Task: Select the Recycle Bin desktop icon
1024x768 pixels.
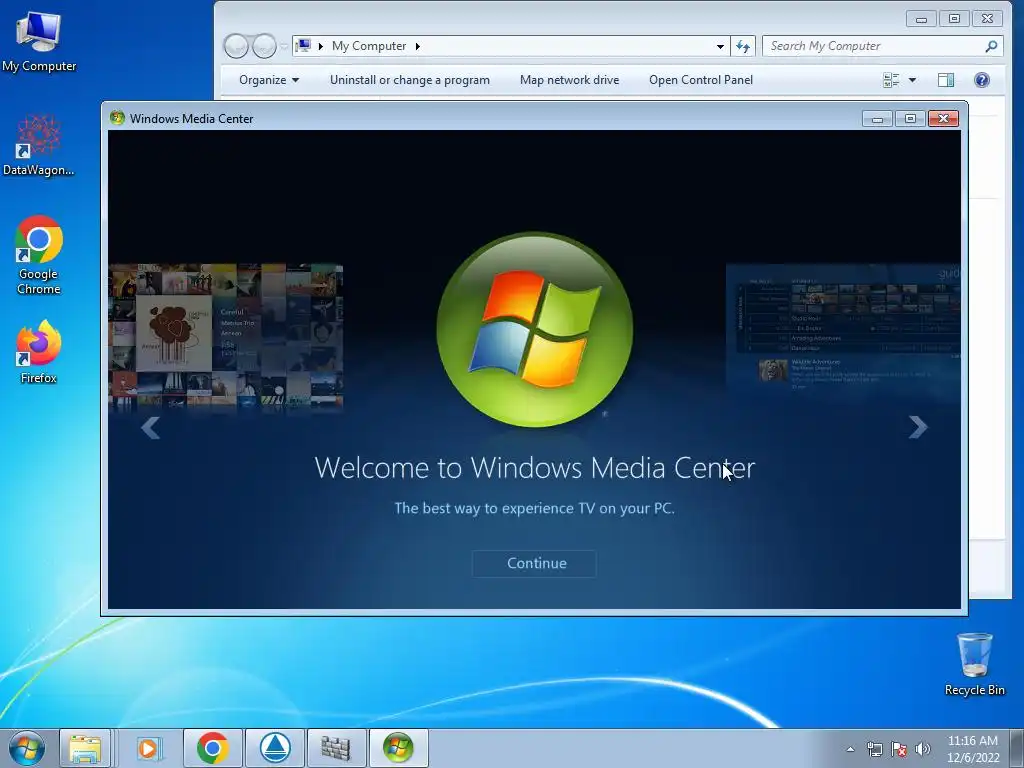Action: pyautogui.click(x=974, y=664)
